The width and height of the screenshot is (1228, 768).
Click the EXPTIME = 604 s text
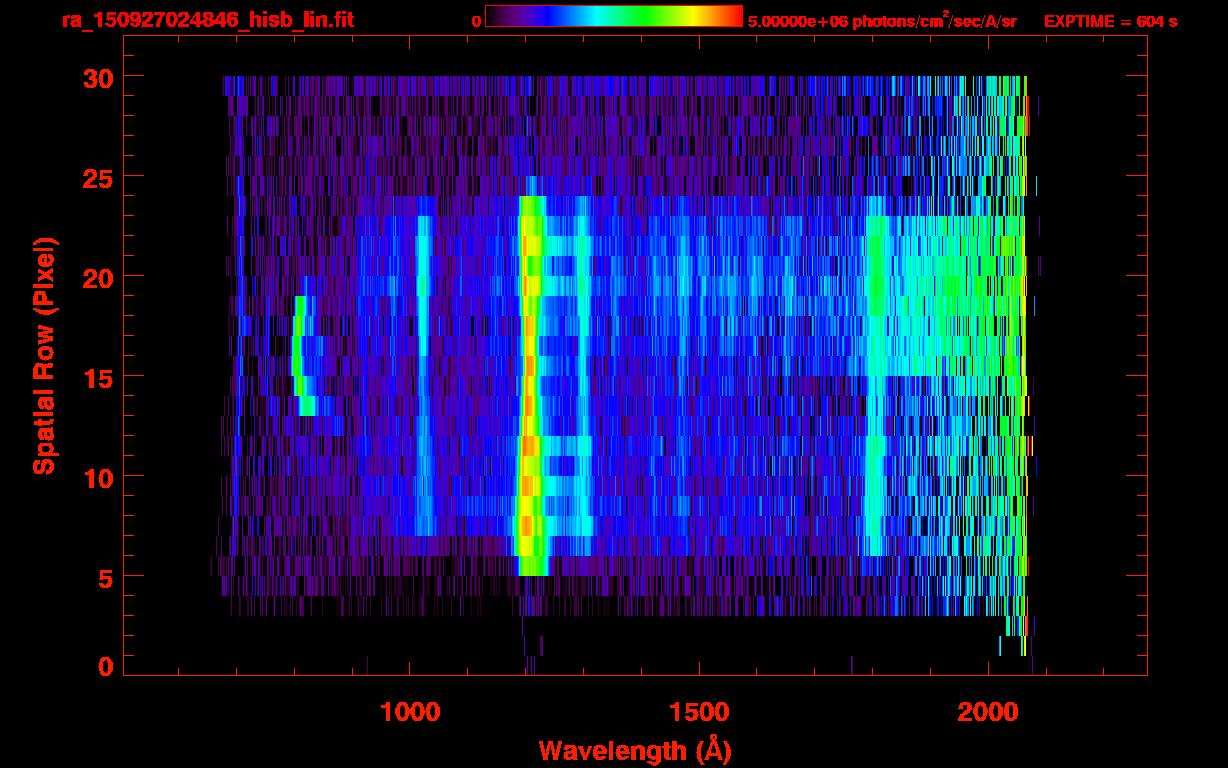pos(1110,21)
